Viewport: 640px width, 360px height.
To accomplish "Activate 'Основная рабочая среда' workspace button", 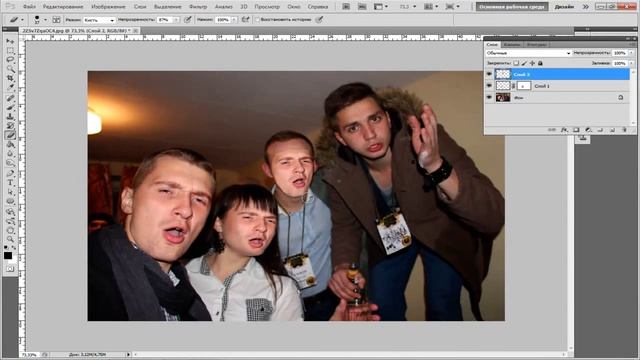I will (x=512, y=7).
